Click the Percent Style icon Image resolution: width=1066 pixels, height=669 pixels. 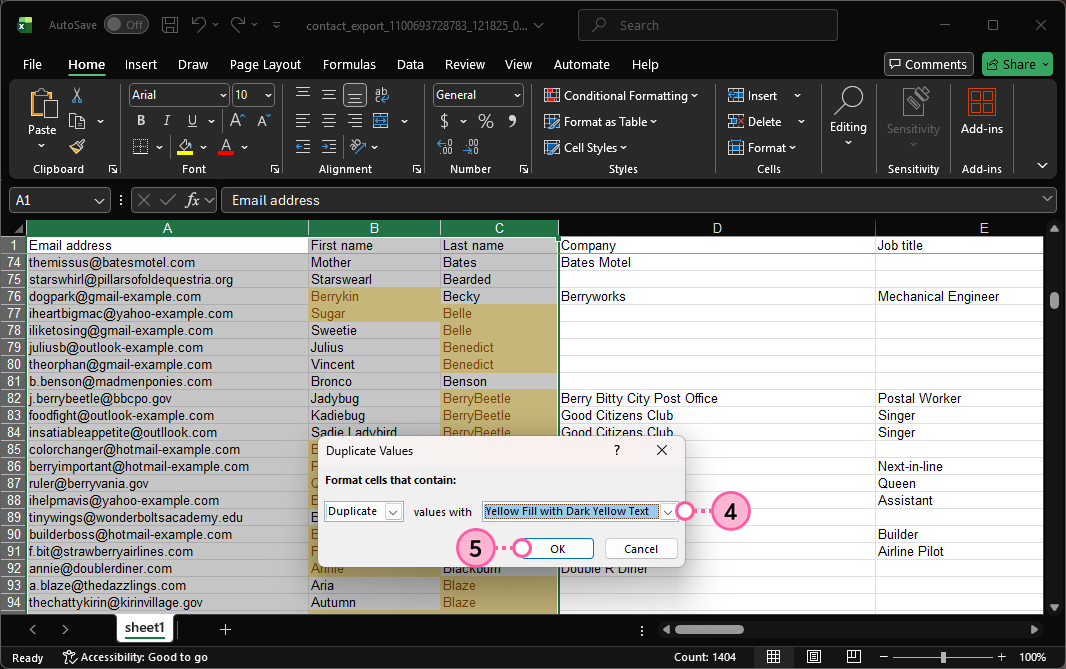486,121
